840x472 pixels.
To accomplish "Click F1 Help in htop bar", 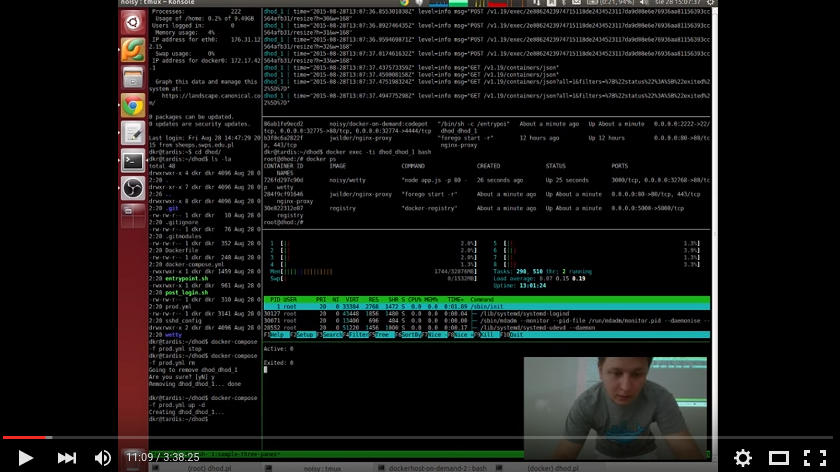I will pos(274,335).
